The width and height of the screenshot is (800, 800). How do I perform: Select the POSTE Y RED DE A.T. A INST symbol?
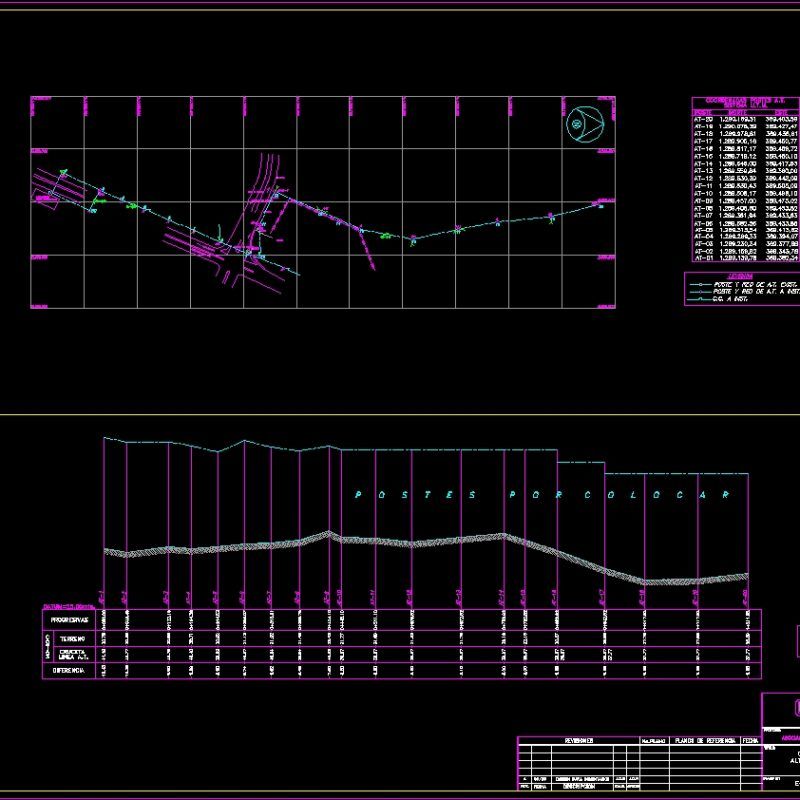click(701, 291)
